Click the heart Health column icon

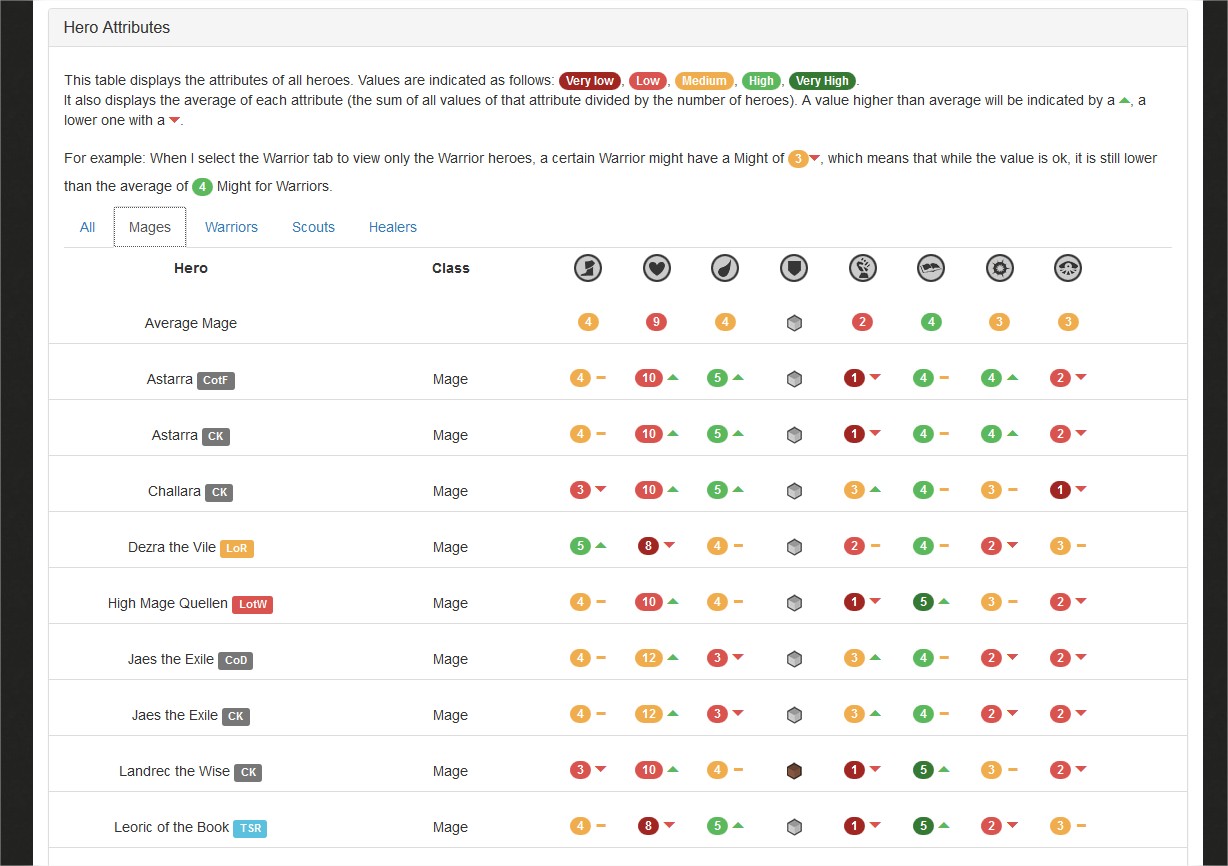[x=656, y=268]
